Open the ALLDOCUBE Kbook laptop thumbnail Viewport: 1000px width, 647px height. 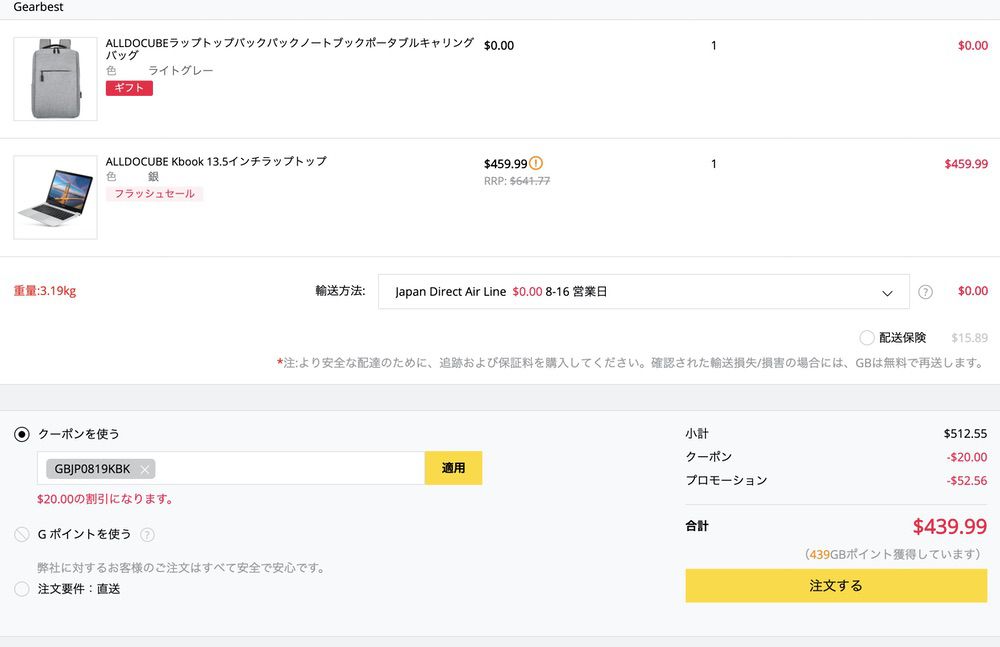coord(55,197)
